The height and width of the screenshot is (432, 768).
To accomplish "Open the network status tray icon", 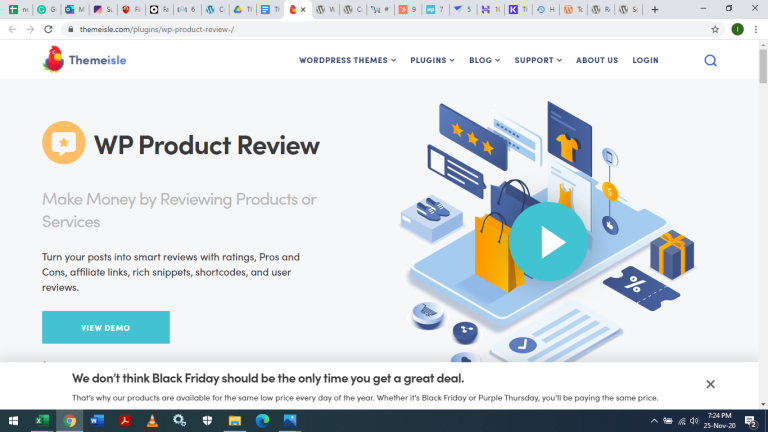I will (x=681, y=421).
